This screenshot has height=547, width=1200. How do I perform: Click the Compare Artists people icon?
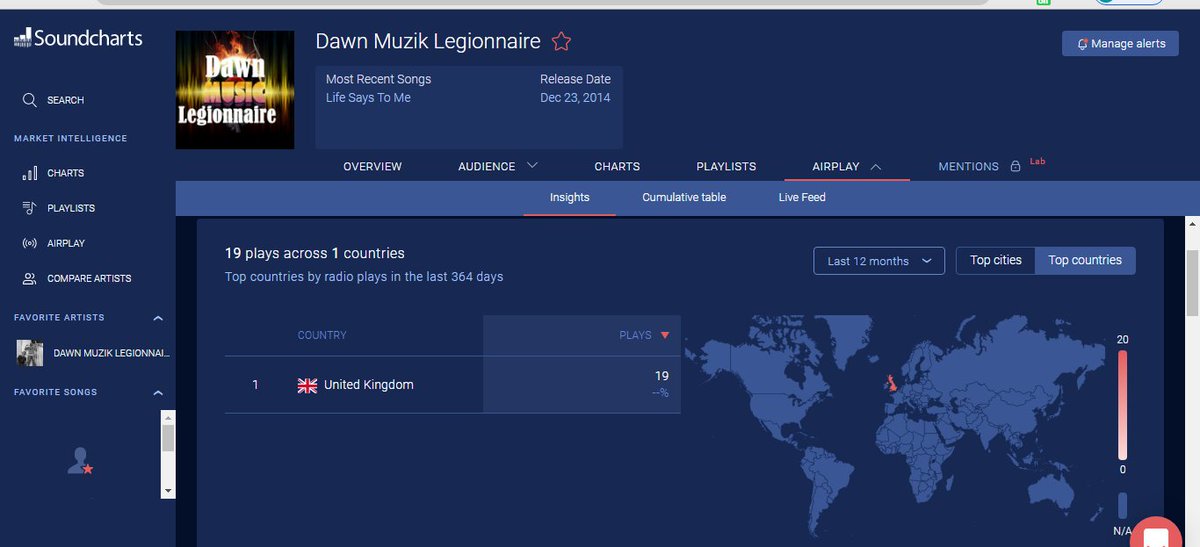point(29,278)
